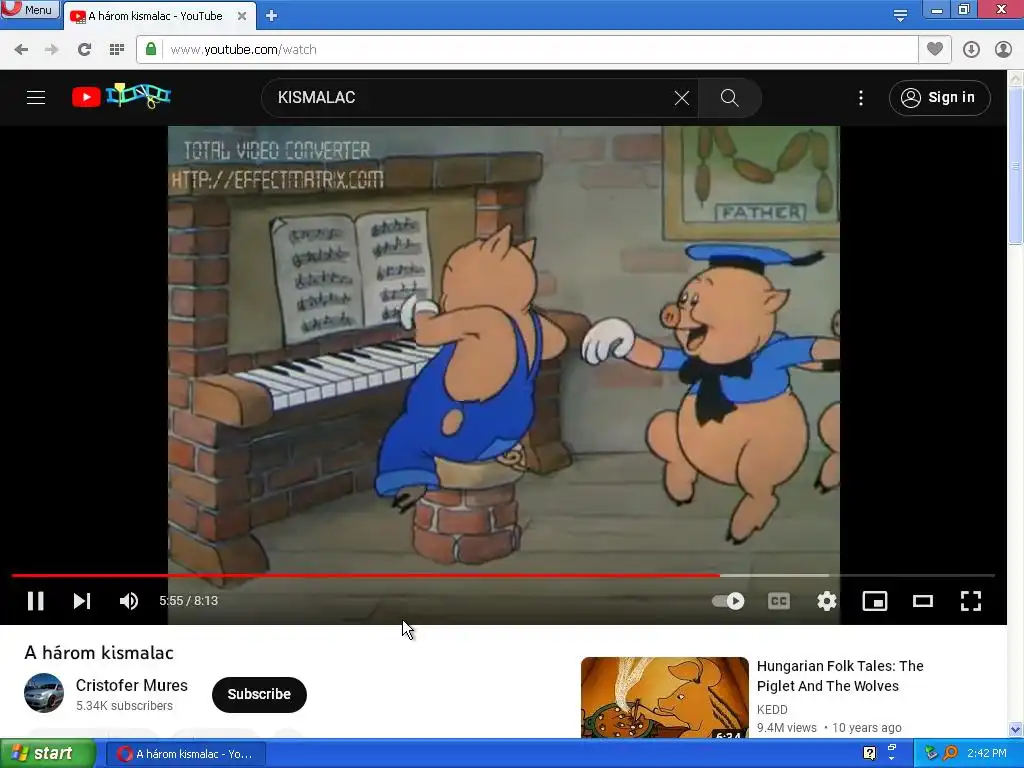Switch to theater mode
1024x768 pixels.
tap(923, 601)
